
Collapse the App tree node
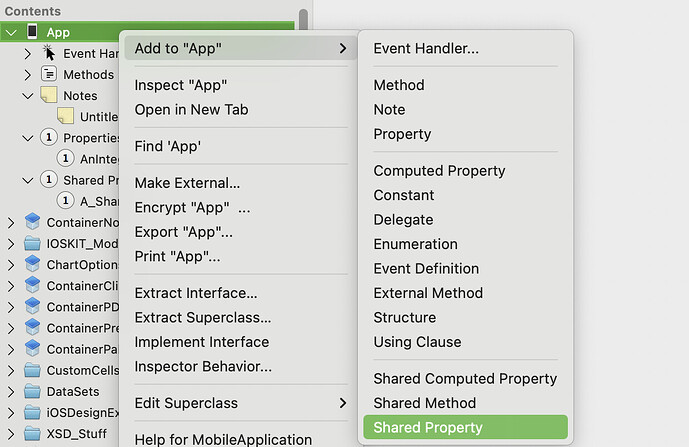tap(11, 33)
